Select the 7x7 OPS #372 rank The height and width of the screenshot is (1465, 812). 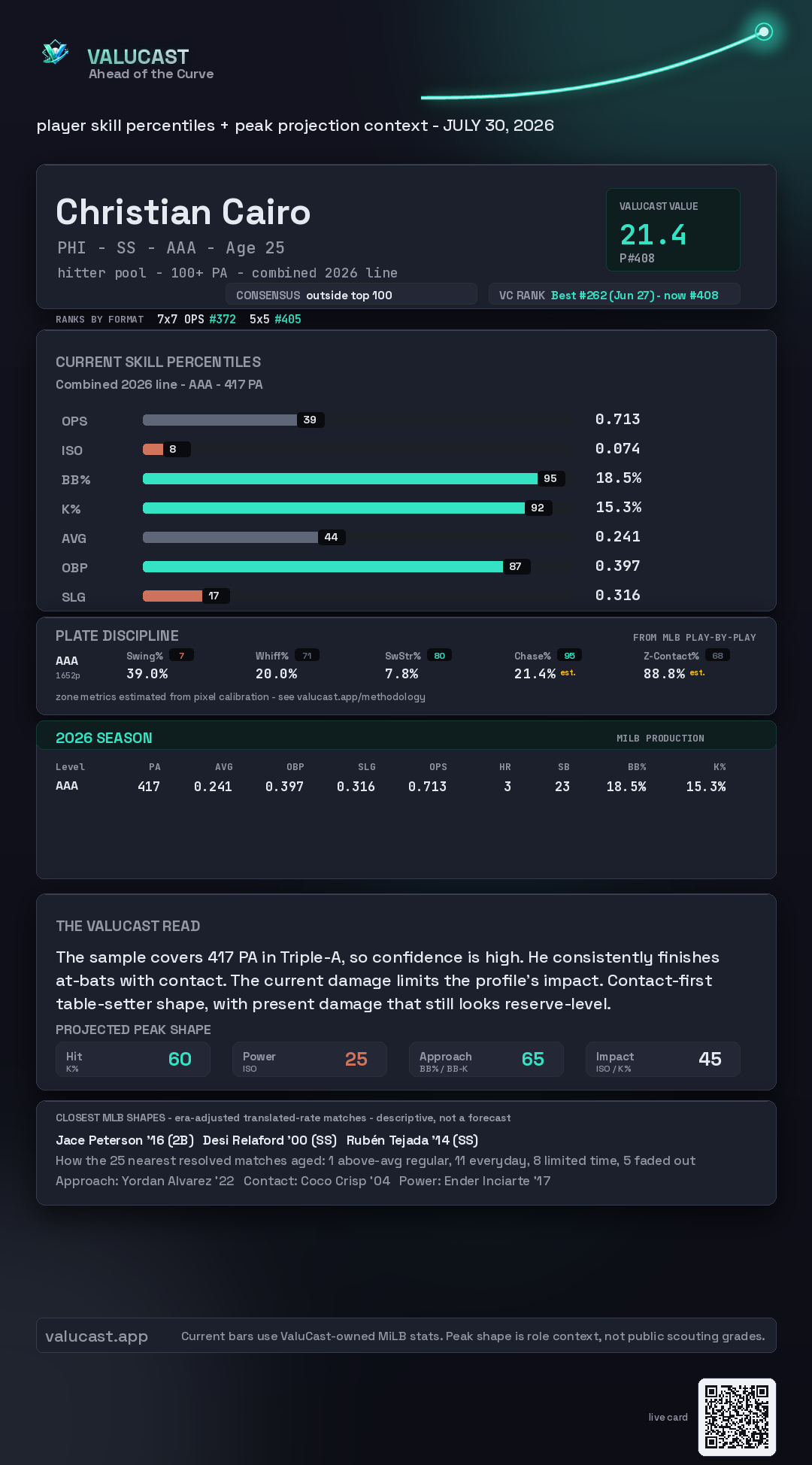tap(196, 319)
